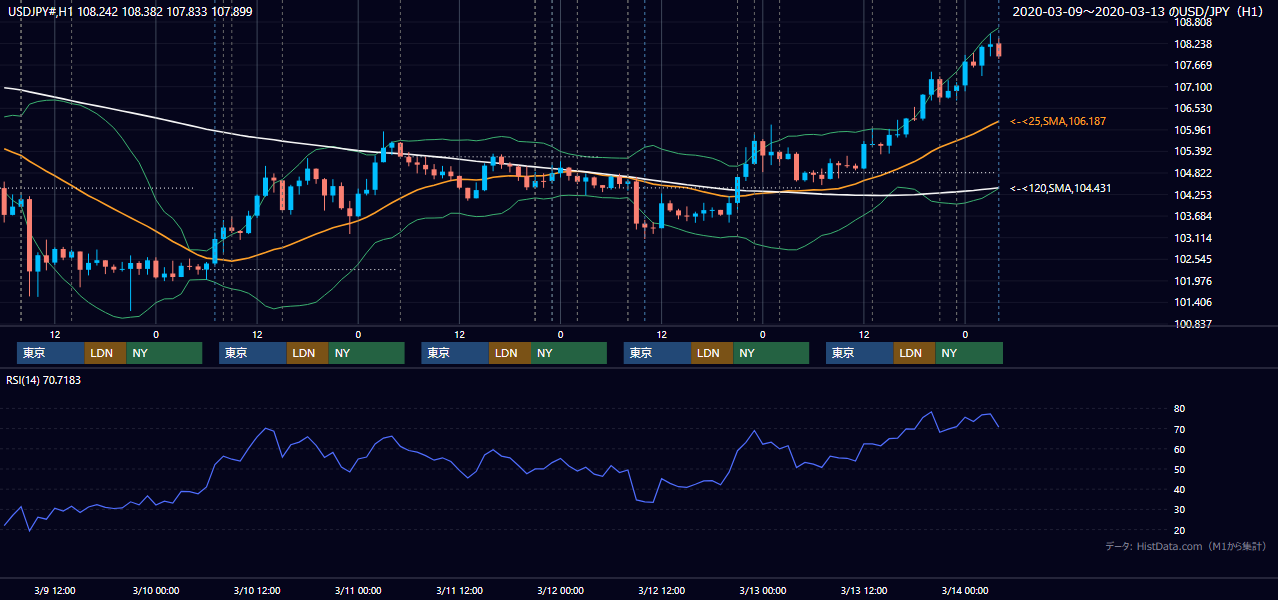Click price axis value 107.100
1278x600 pixels.
(x=1193, y=87)
